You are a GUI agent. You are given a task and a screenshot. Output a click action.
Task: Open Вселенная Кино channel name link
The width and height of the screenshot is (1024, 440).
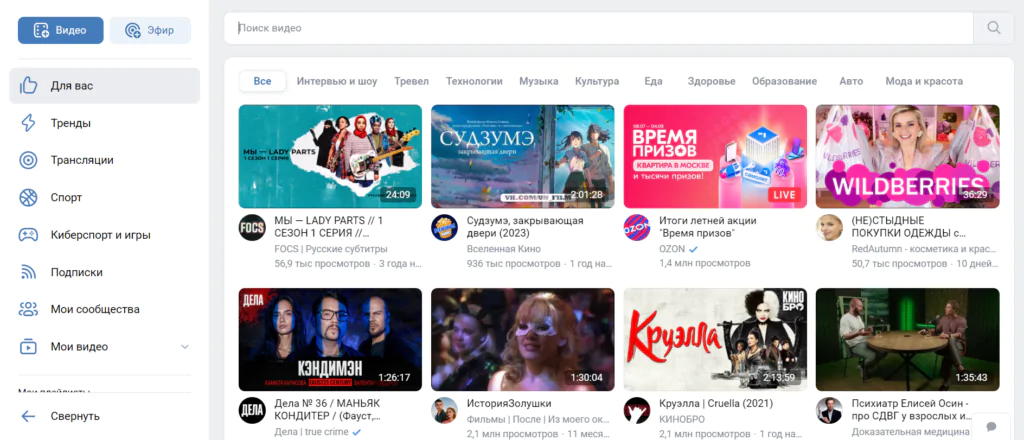[x=504, y=249]
